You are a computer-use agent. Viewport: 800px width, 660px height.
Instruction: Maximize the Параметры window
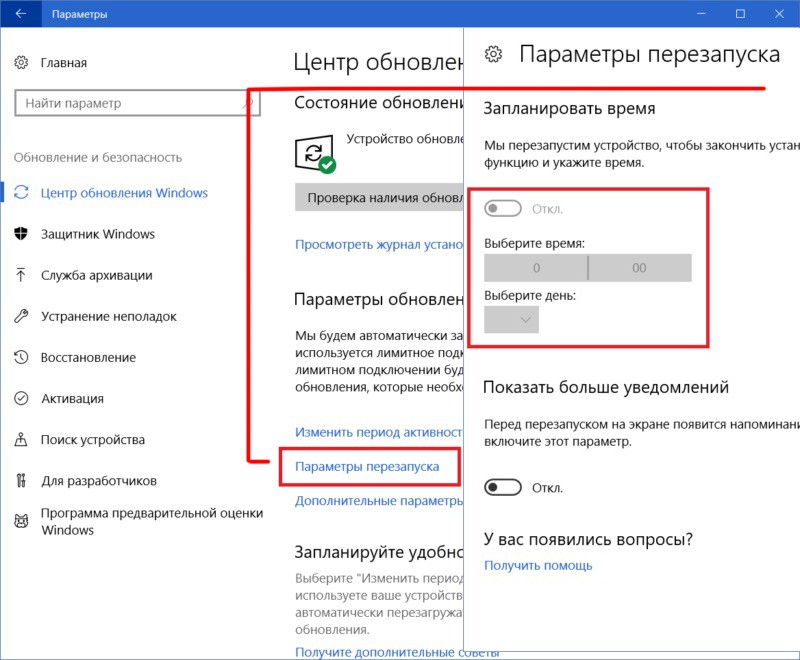point(740,14)
